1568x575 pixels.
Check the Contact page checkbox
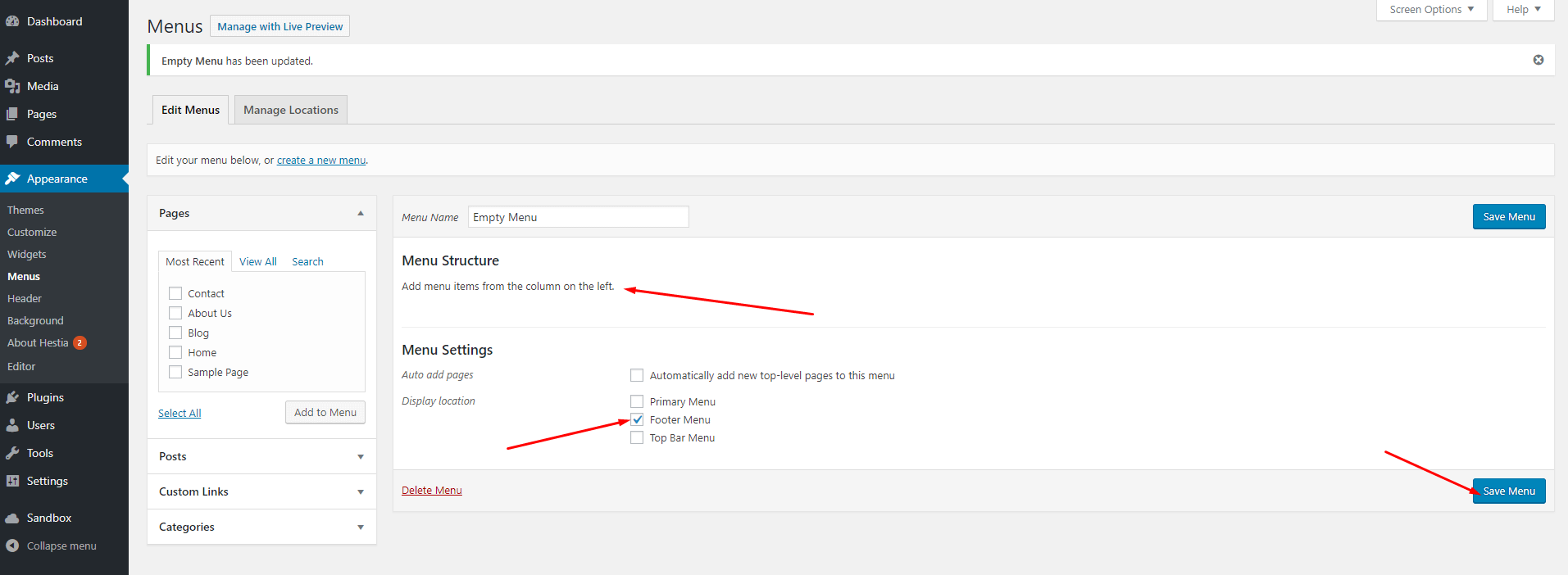click(x=175, y=293)
